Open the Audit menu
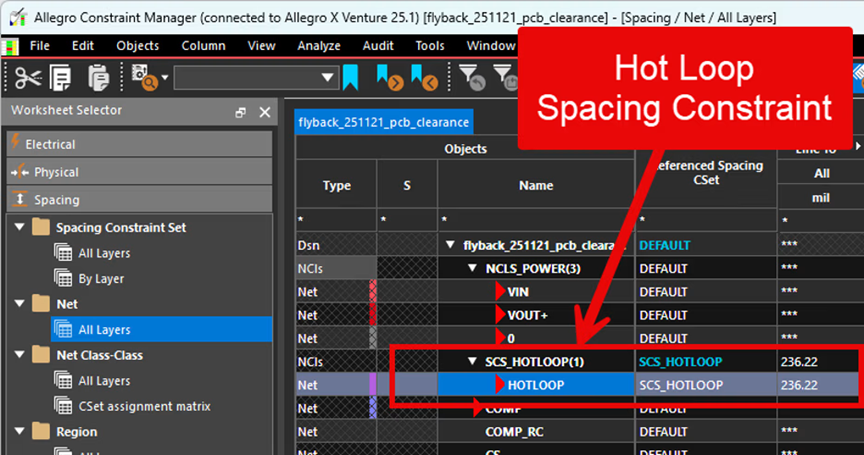Viewport: 864px width, 455px height. (x=378, y=46)
